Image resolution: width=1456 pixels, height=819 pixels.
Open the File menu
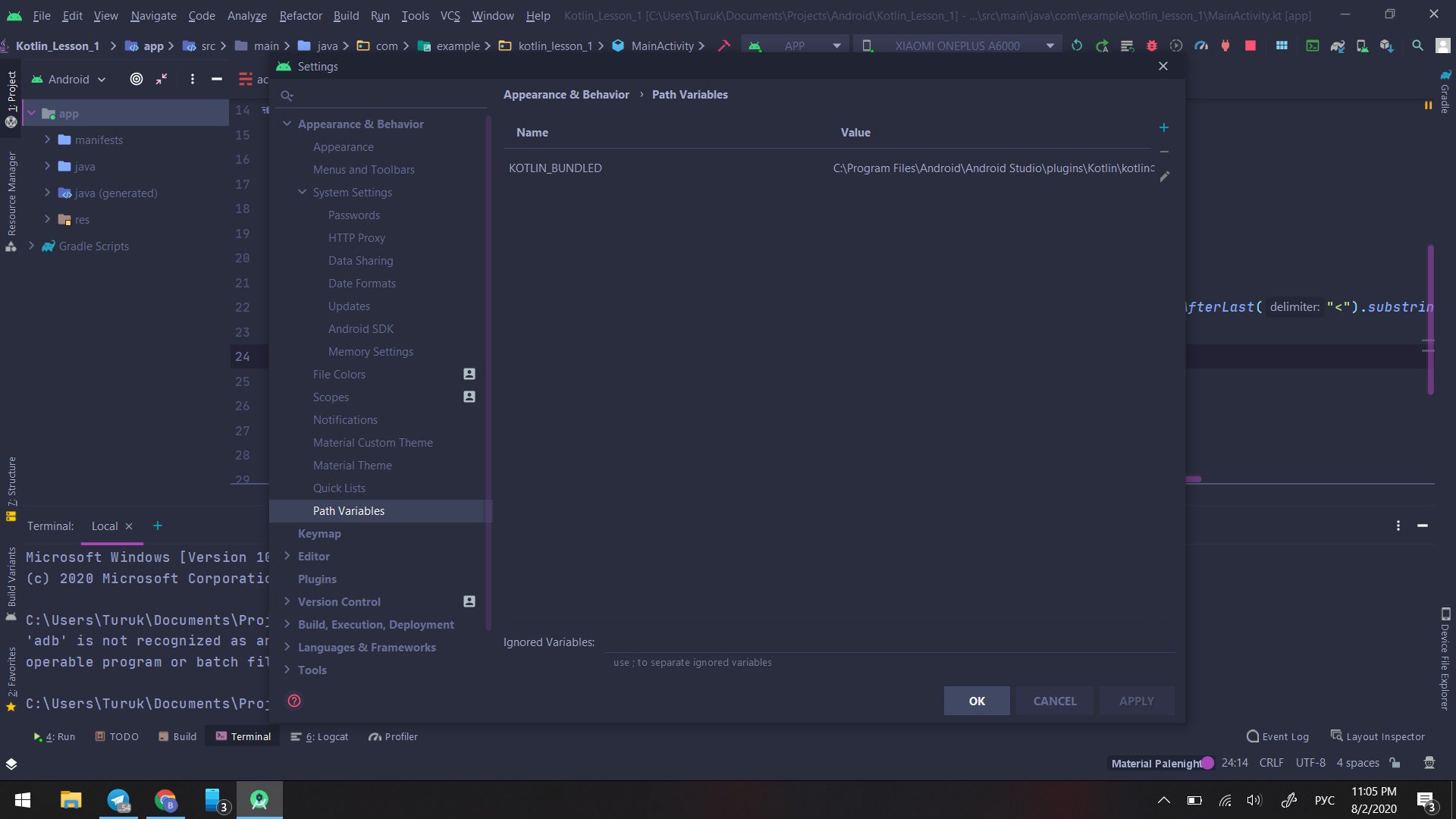pos(42,15)
